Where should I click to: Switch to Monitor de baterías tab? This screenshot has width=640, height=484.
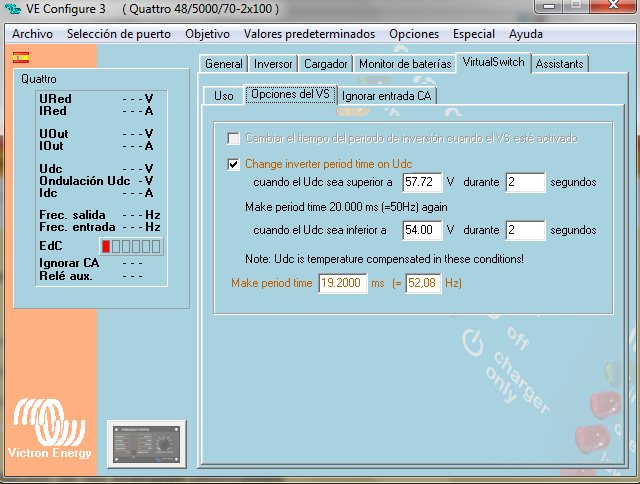pos(405,64)
